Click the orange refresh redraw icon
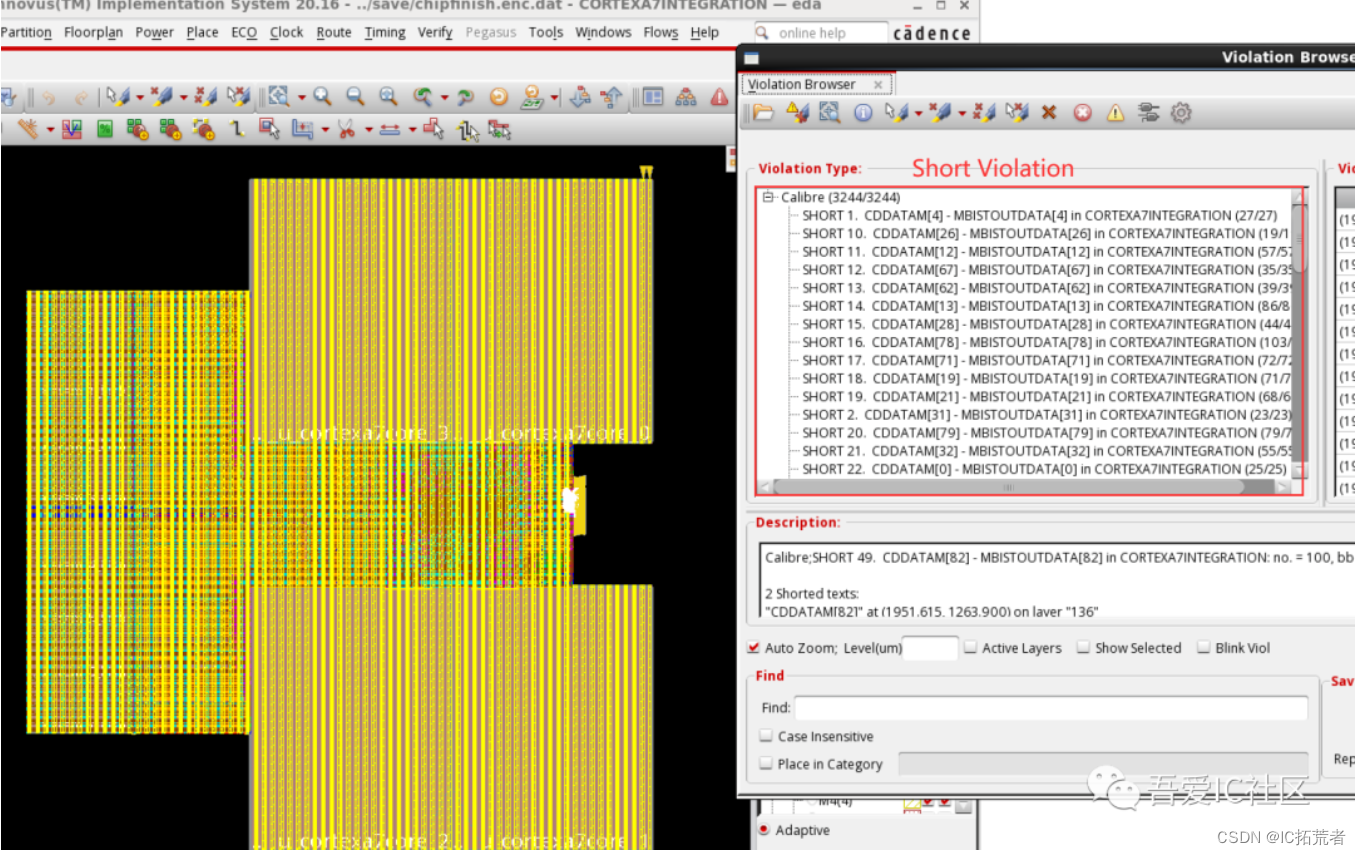 [x=499, y=97]
